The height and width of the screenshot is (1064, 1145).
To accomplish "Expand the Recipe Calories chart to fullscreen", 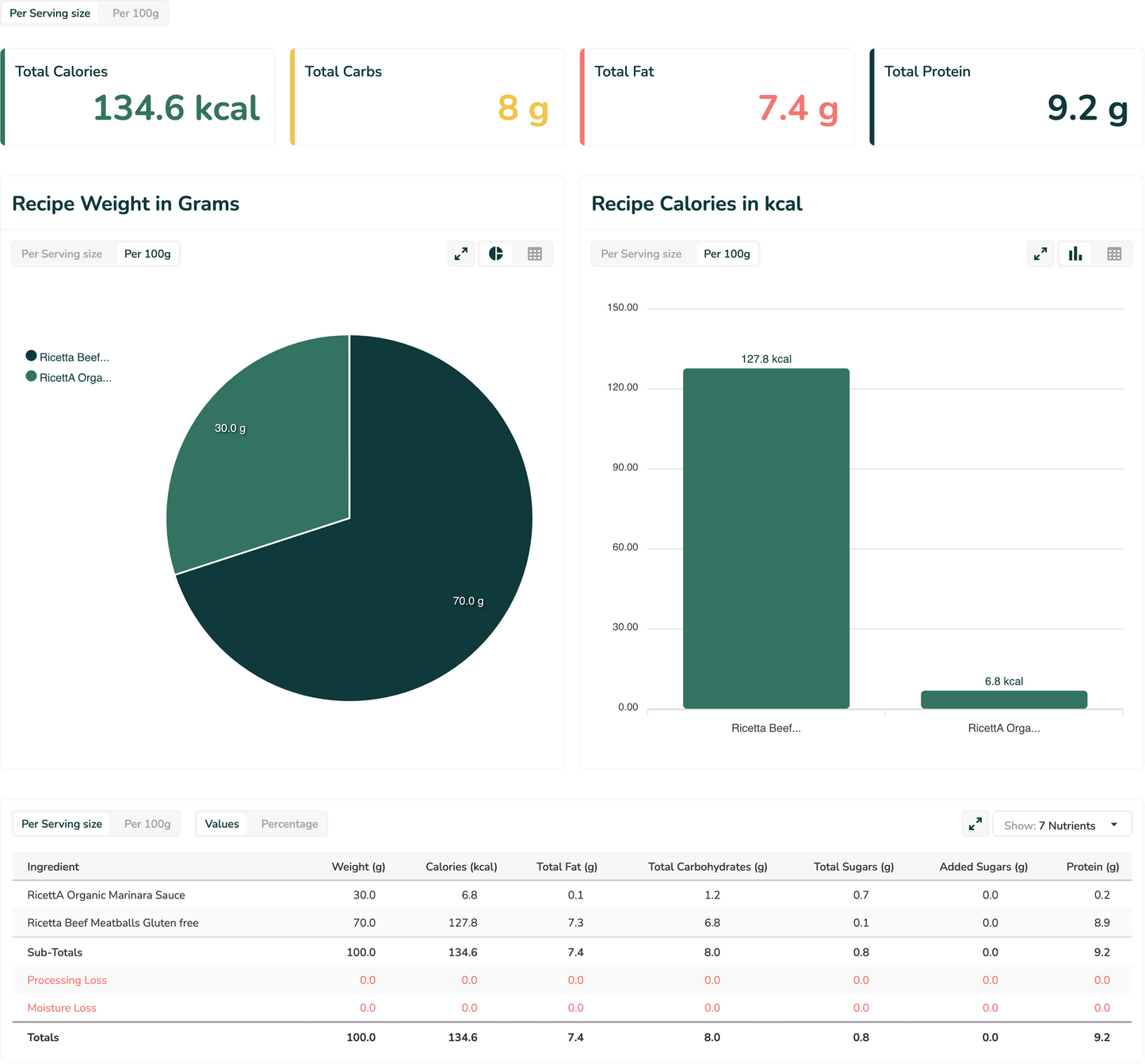I will coord(1040,254).
